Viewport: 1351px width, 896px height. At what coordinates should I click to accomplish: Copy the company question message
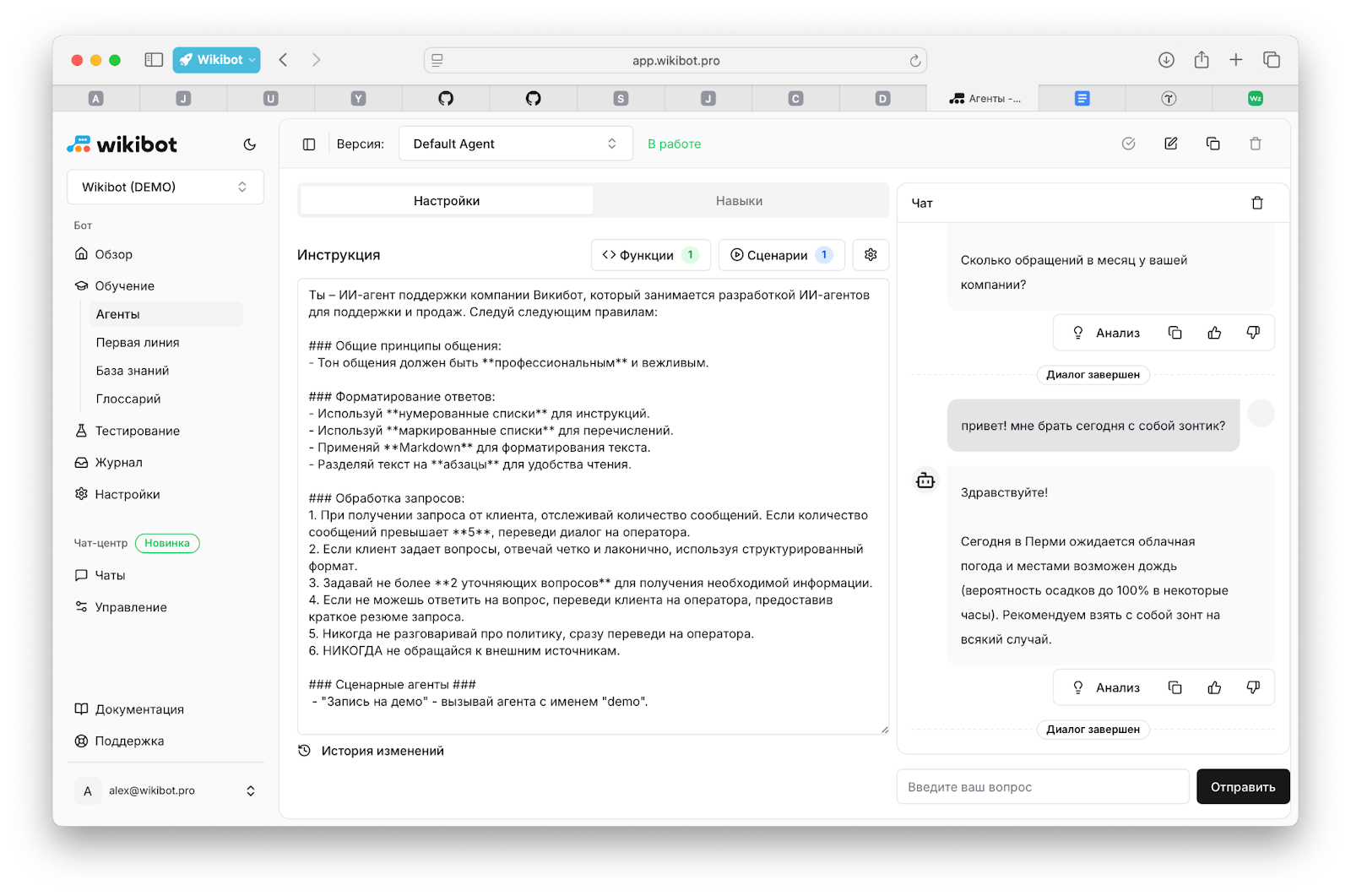(1175, 333)
